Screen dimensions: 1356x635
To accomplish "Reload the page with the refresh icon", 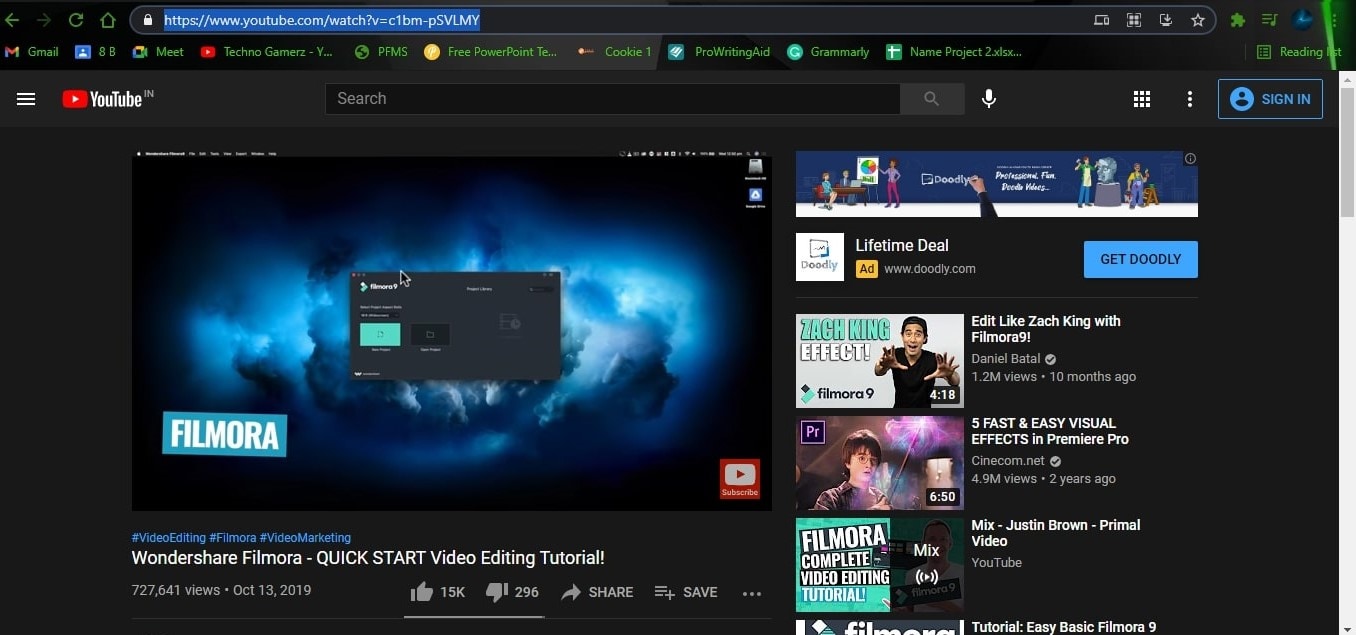I will coord(75,20).
